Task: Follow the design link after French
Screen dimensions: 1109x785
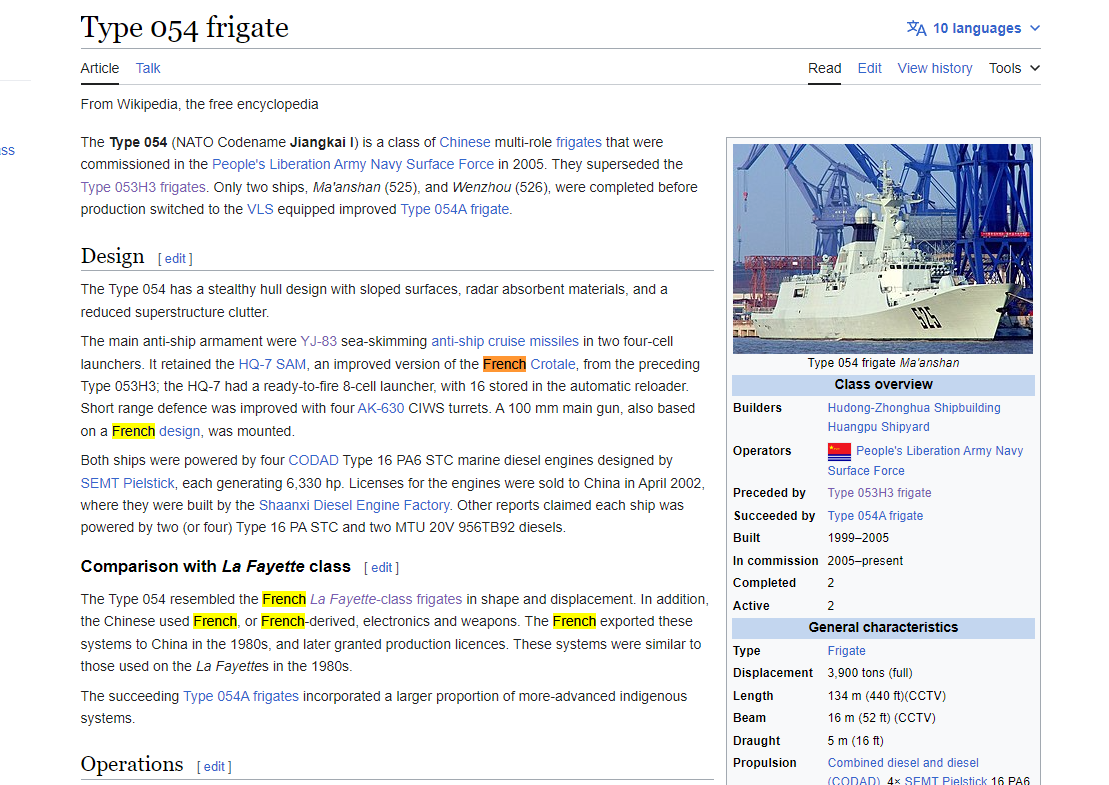Action: (180, 431)
